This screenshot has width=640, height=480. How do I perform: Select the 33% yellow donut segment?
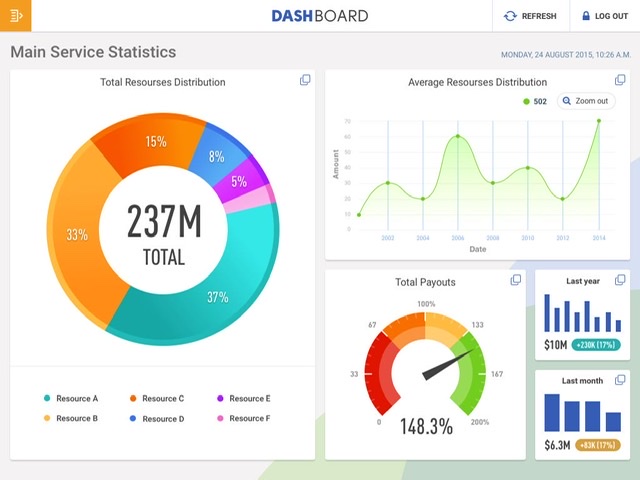[x=76, y=235]
